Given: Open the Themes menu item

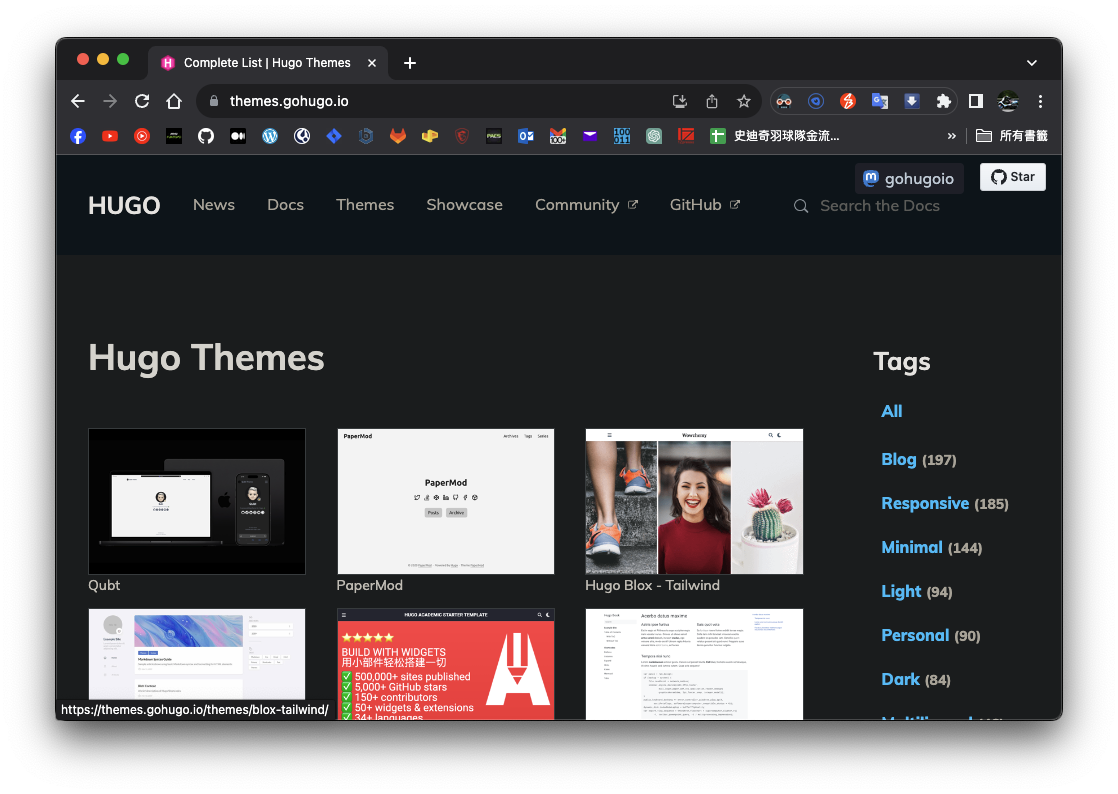Looking at the screenshot, I should [x=365, y=205].
